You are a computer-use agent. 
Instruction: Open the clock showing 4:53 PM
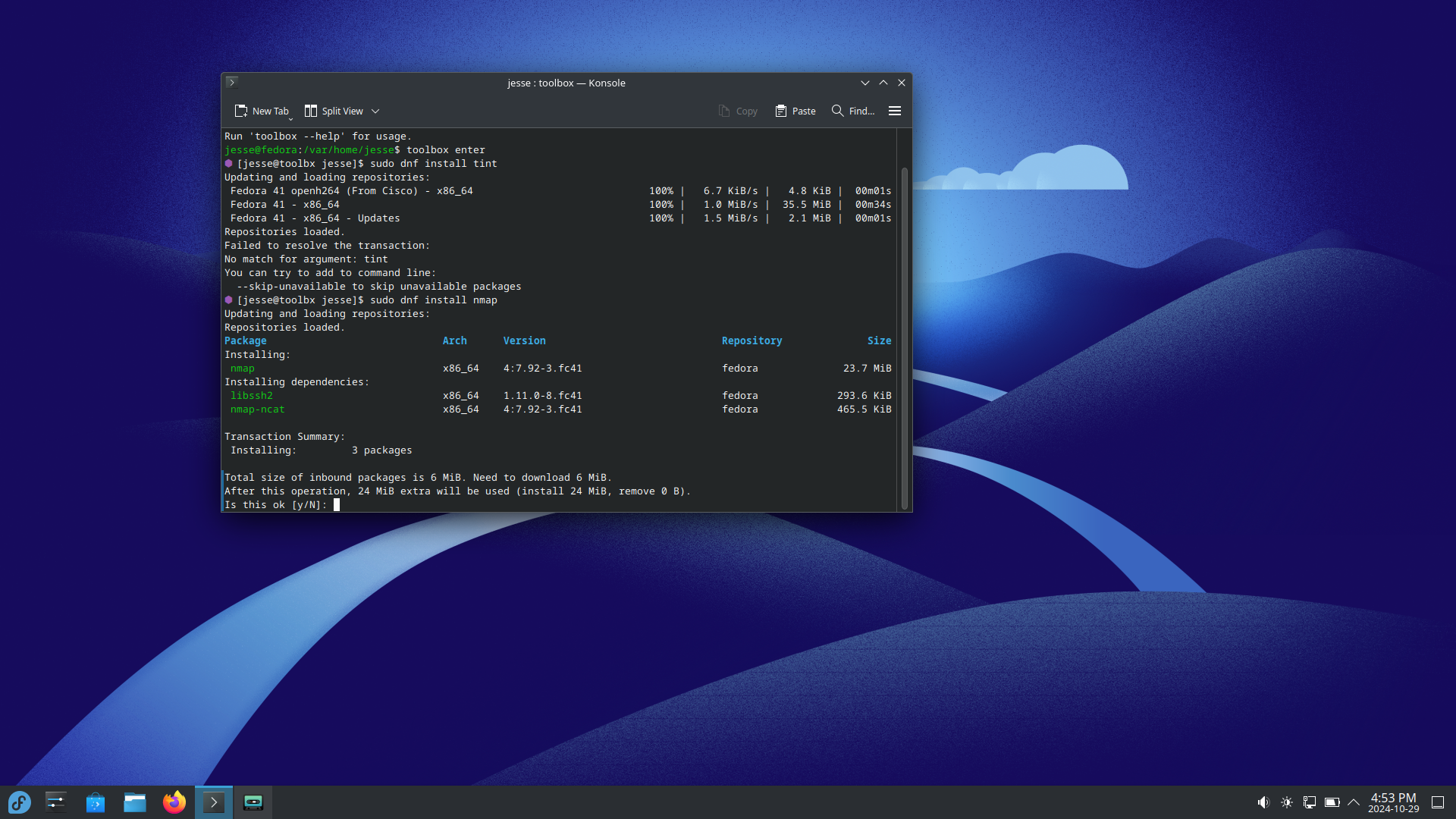point(1393,802)
